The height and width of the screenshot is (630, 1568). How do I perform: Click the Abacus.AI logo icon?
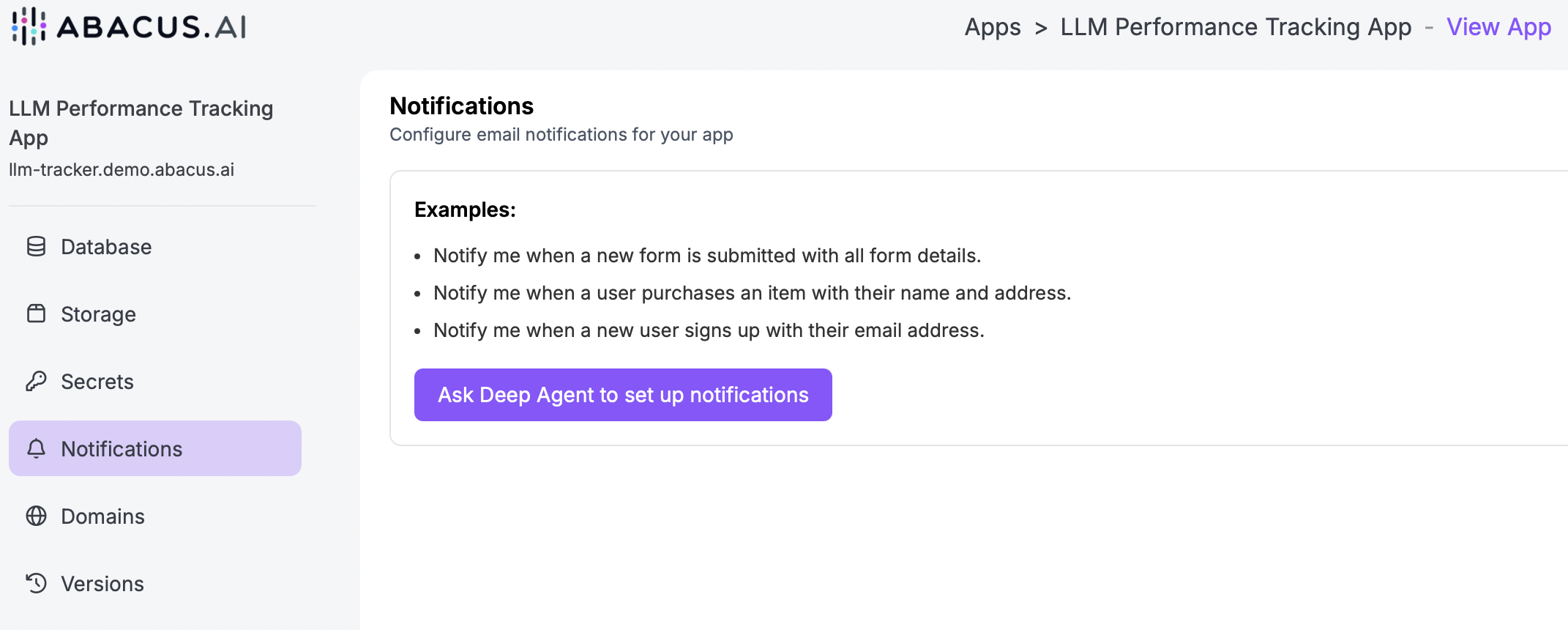coord(29,26)
